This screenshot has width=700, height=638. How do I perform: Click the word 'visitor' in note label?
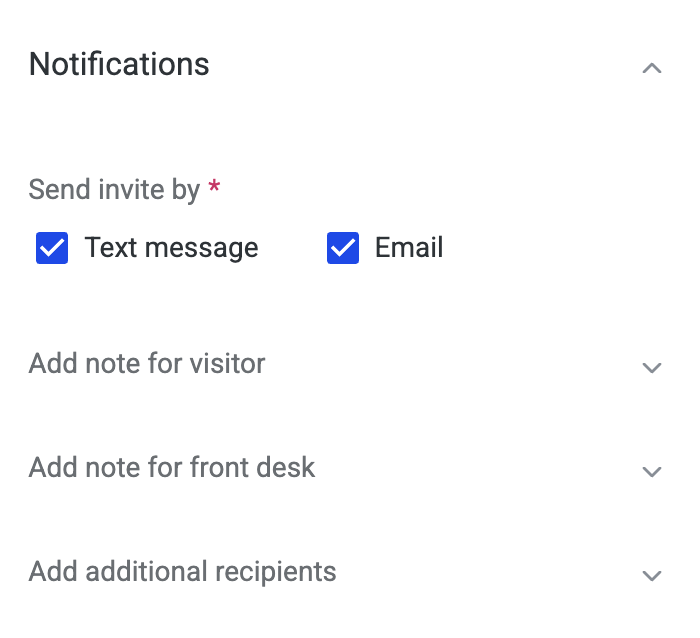226,364
